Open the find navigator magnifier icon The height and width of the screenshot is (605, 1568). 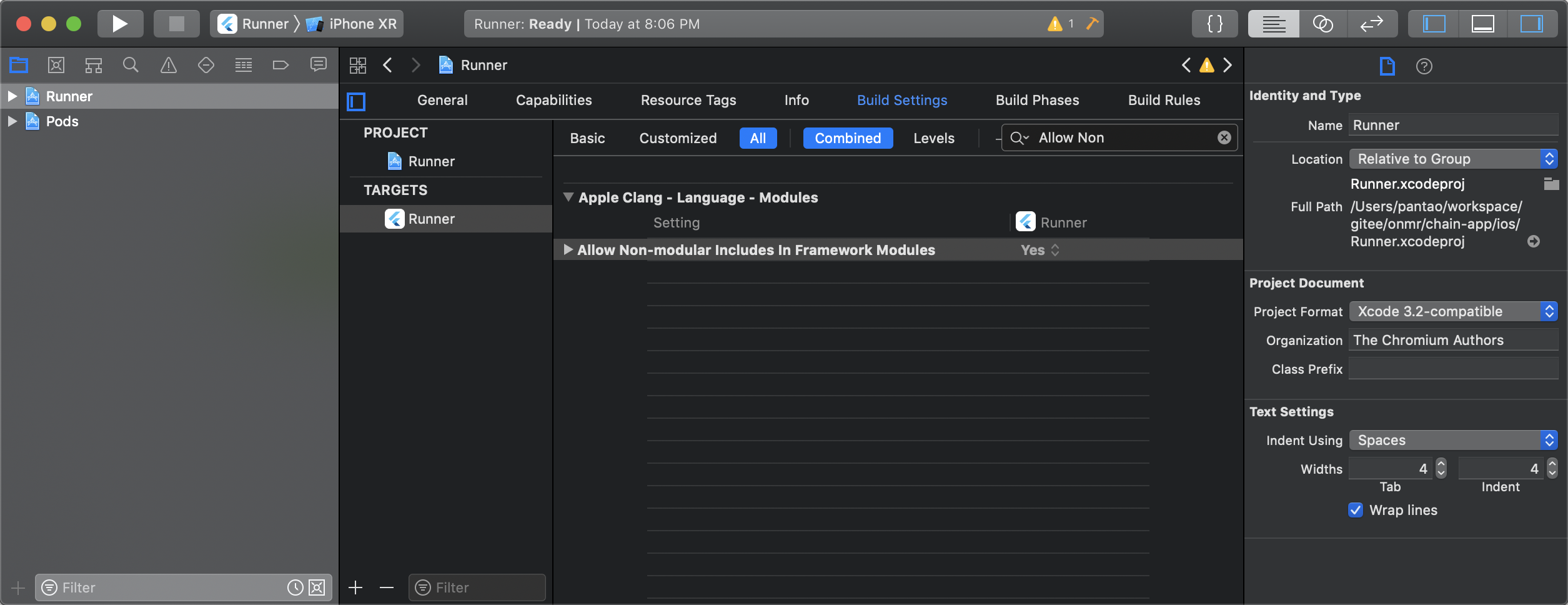(131, 65)
